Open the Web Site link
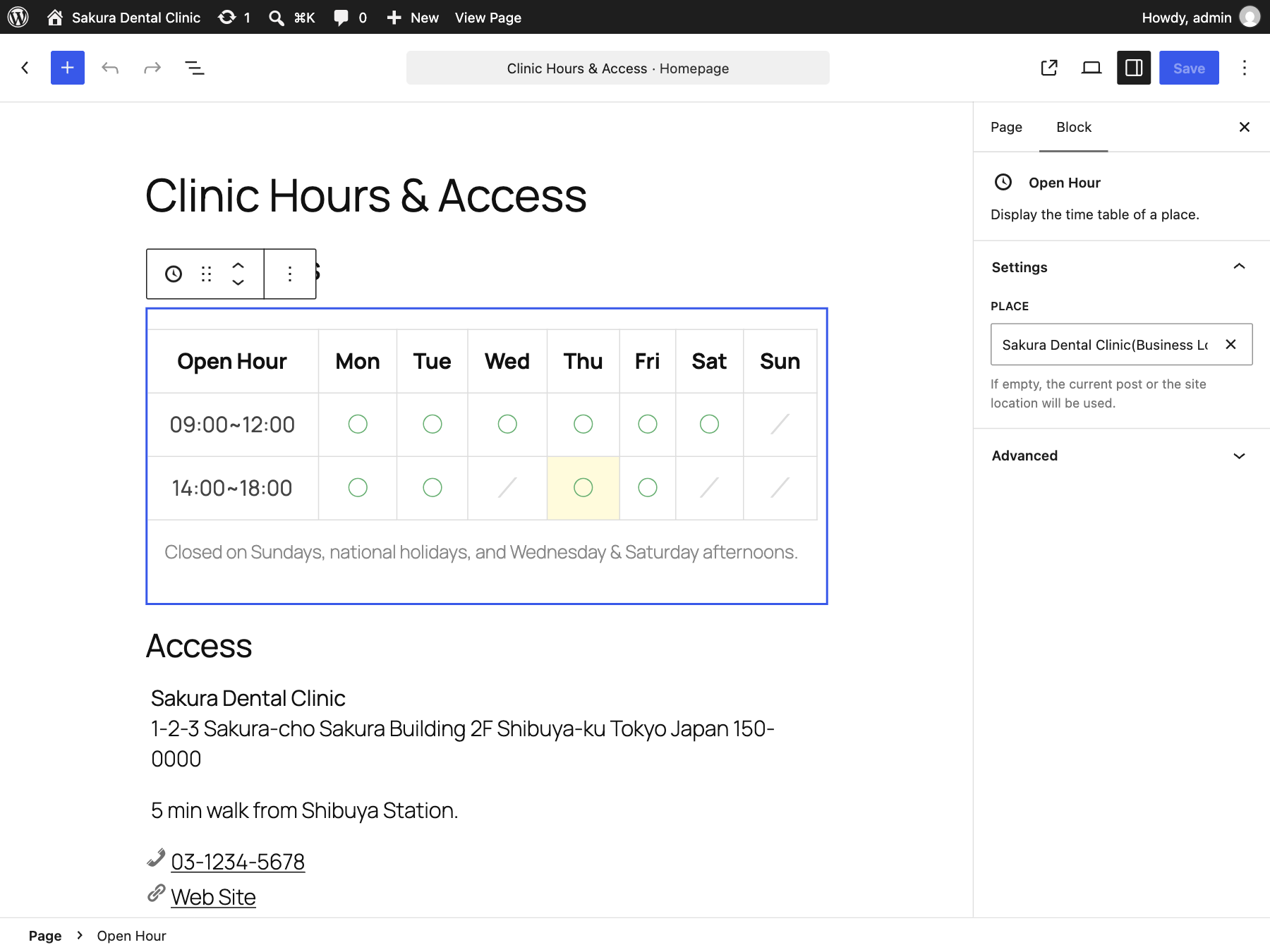Image resolution: width=1270 pixels, height=952 pixels. pos(213,897)
